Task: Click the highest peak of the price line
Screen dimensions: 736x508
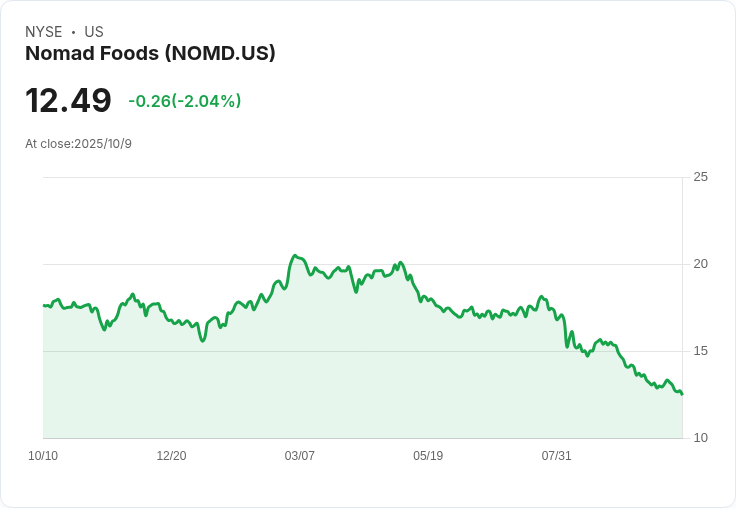Action: [295, 256]
